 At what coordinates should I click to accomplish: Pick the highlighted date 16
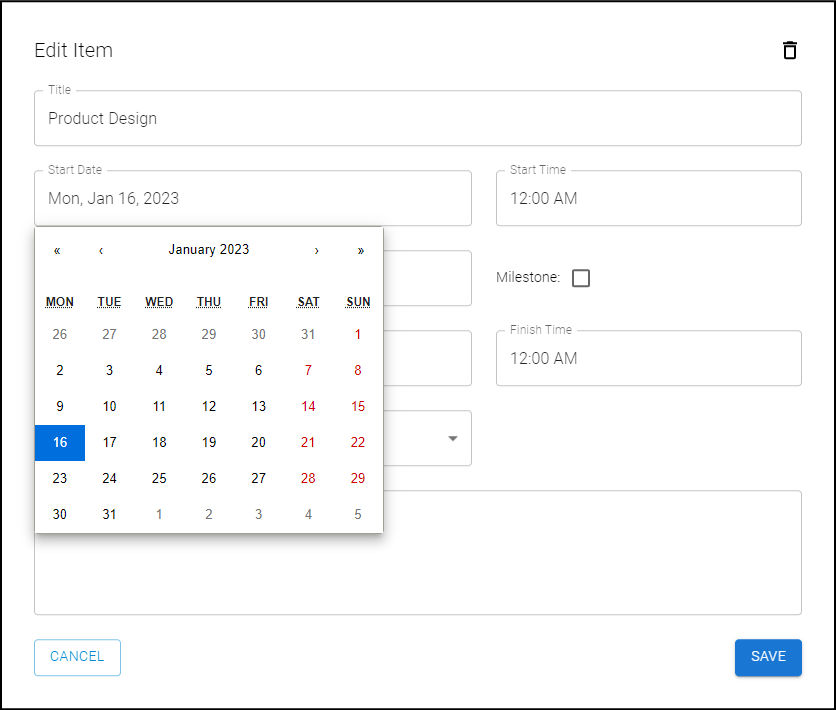[x=60, y=442]
